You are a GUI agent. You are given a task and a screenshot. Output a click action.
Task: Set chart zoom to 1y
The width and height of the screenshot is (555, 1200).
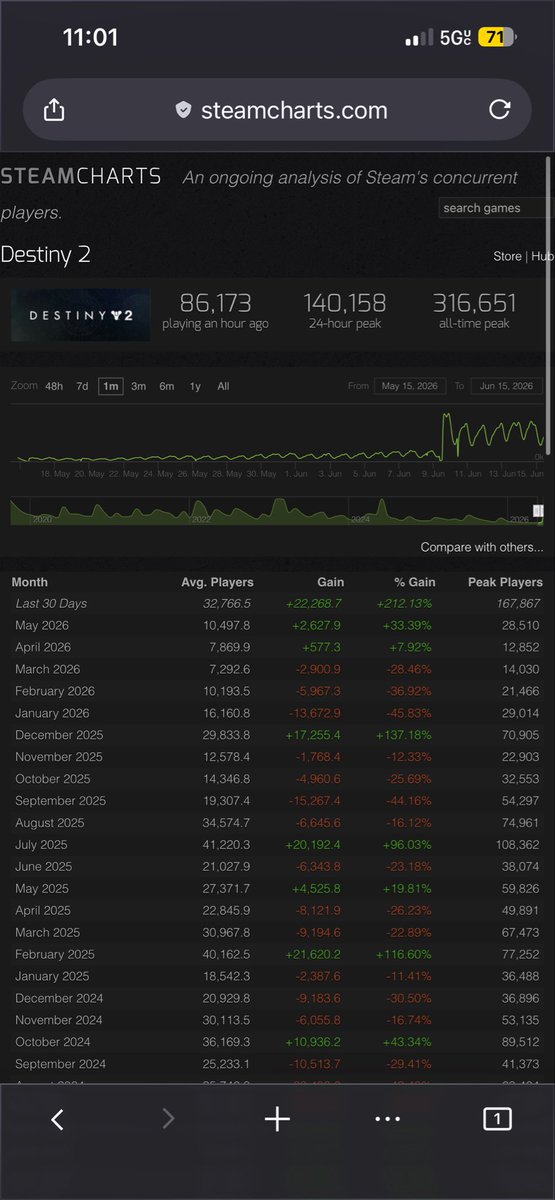click(195, 386)
